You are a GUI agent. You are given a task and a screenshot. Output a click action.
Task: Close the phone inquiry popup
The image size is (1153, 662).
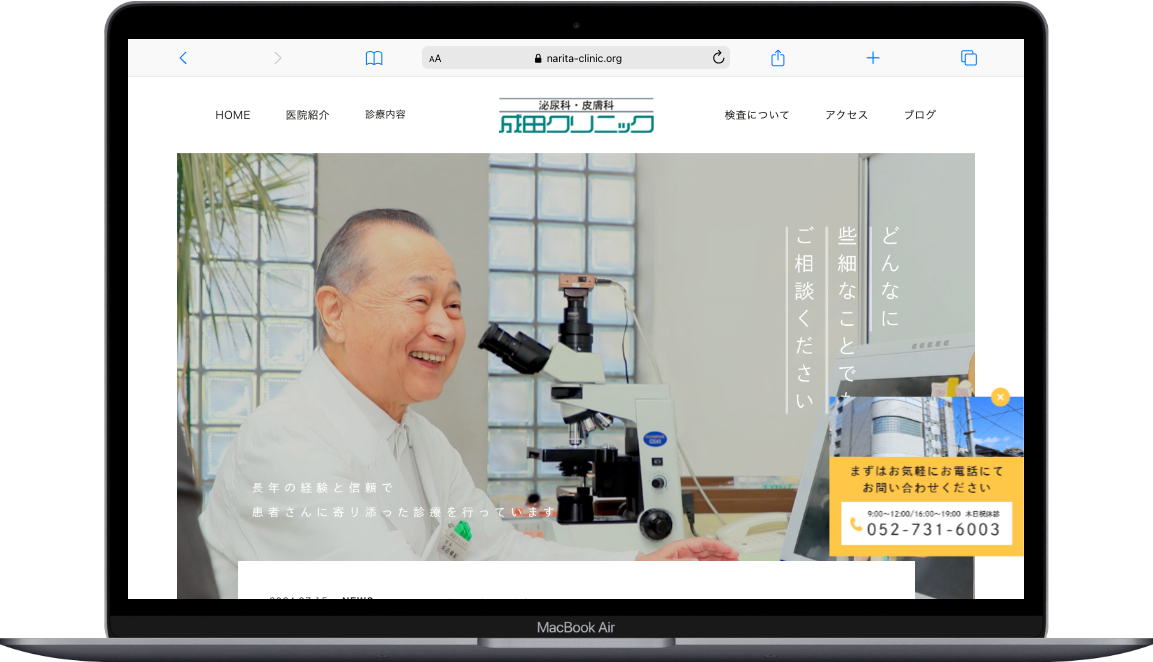[1000, 397]
